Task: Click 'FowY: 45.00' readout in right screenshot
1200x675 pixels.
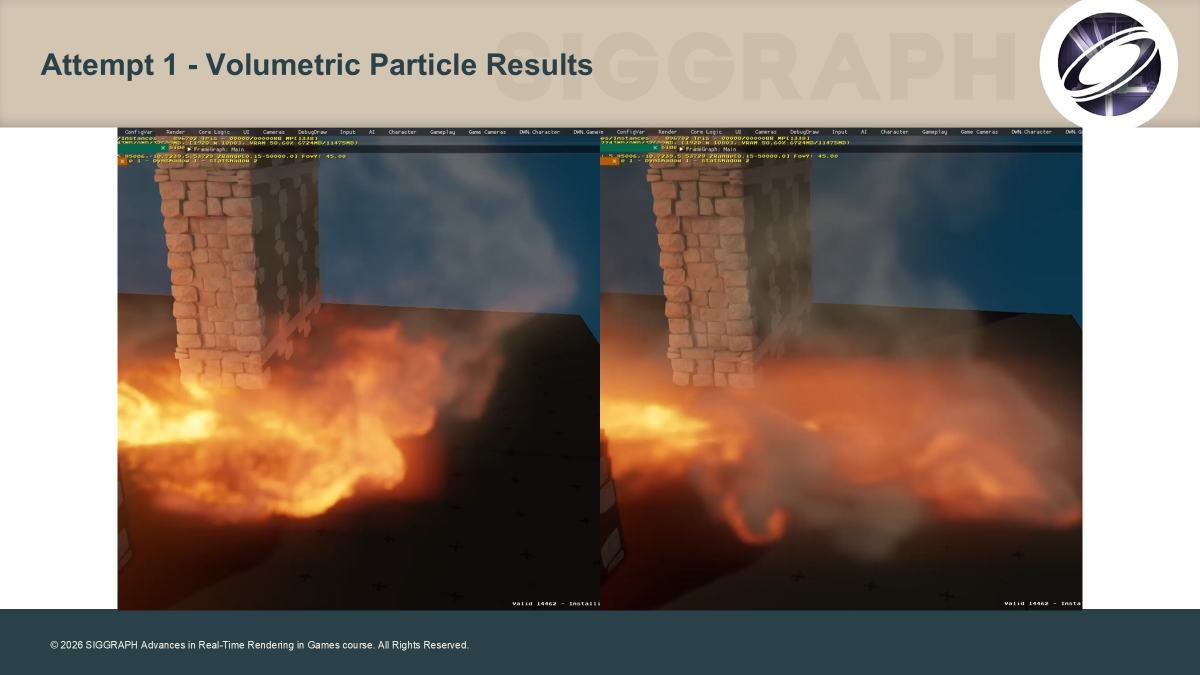Action: pyautogui.click(x=815, y=156)
